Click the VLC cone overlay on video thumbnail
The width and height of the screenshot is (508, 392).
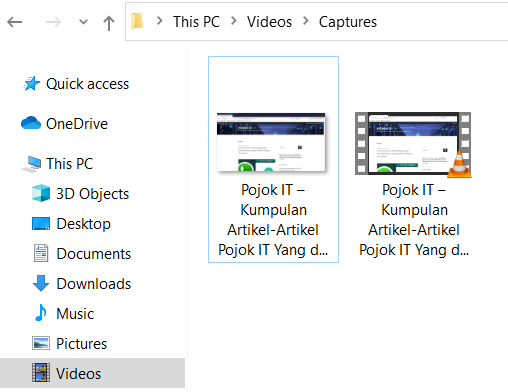459,164
